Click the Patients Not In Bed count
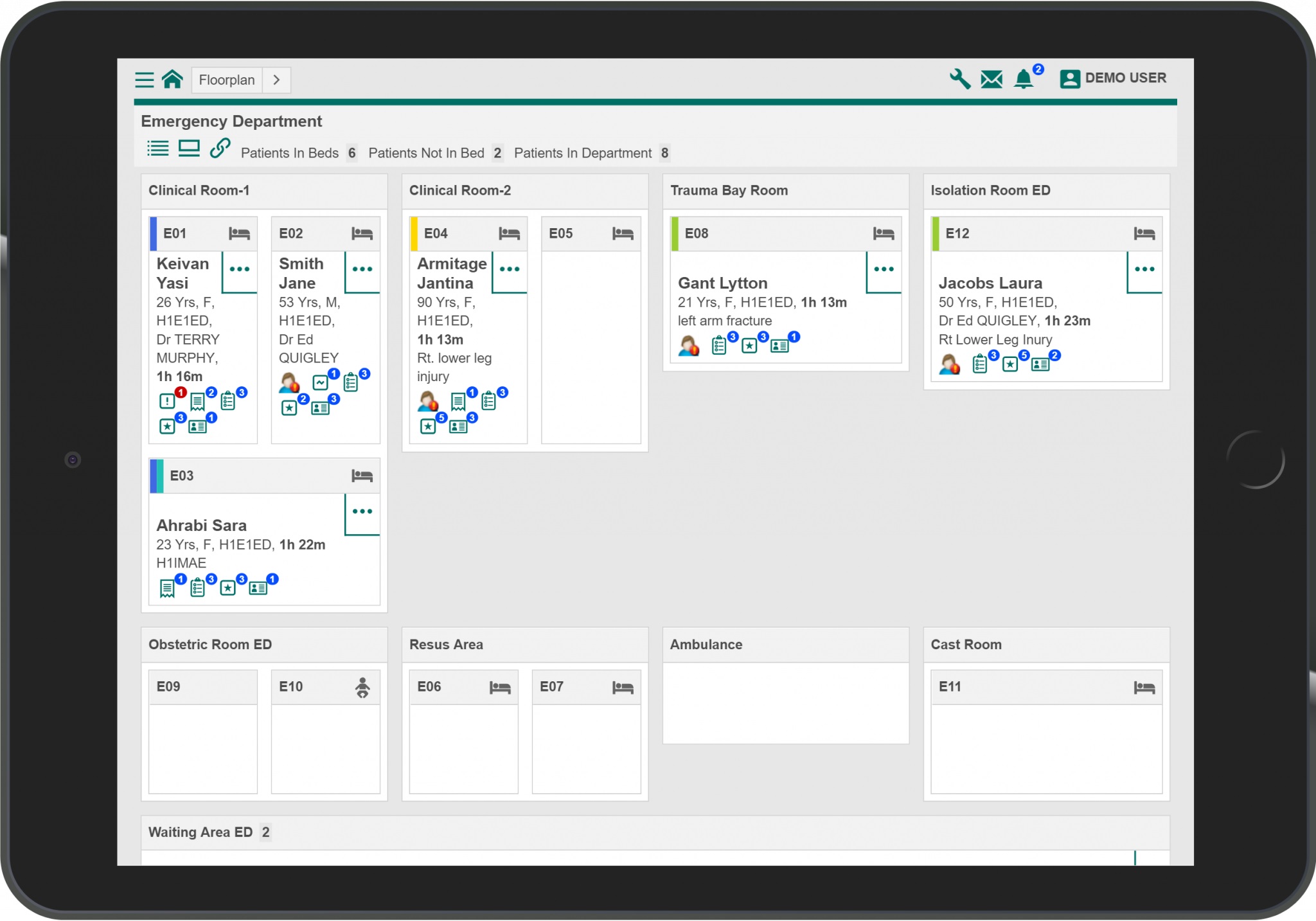The width and height of the screenshot is (1316, 921). [498, 153]
